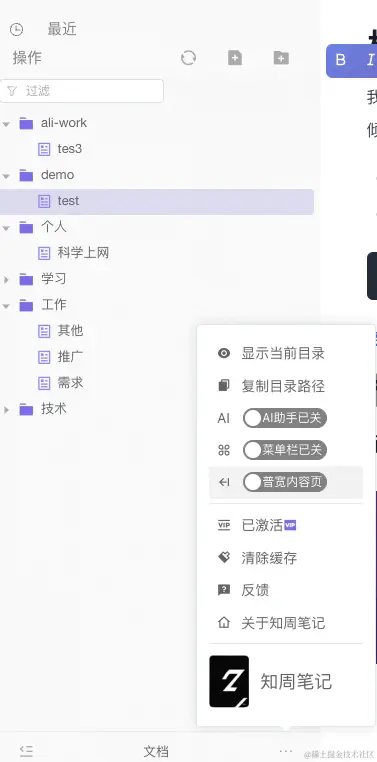Click the document icon beside 推广
This screenshot has width=377, height=762.
tap(44, 357)
